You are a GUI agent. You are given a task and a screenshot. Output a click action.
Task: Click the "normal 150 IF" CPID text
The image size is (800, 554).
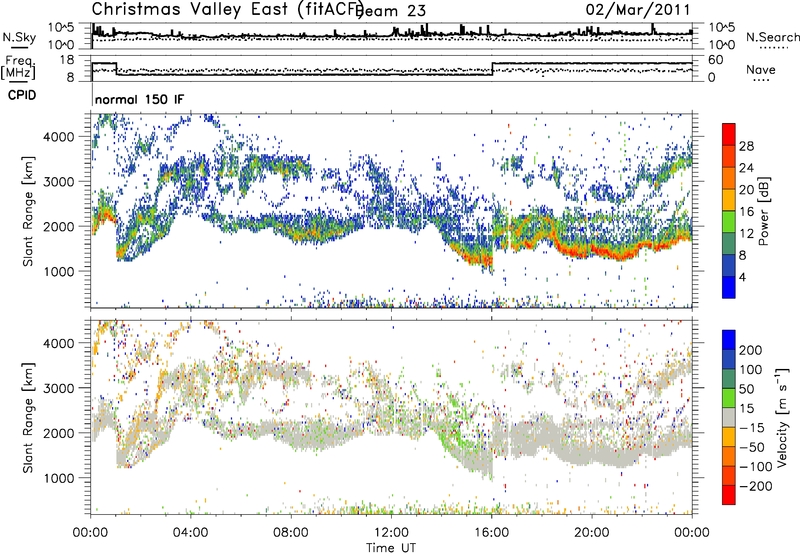point(139,99)
